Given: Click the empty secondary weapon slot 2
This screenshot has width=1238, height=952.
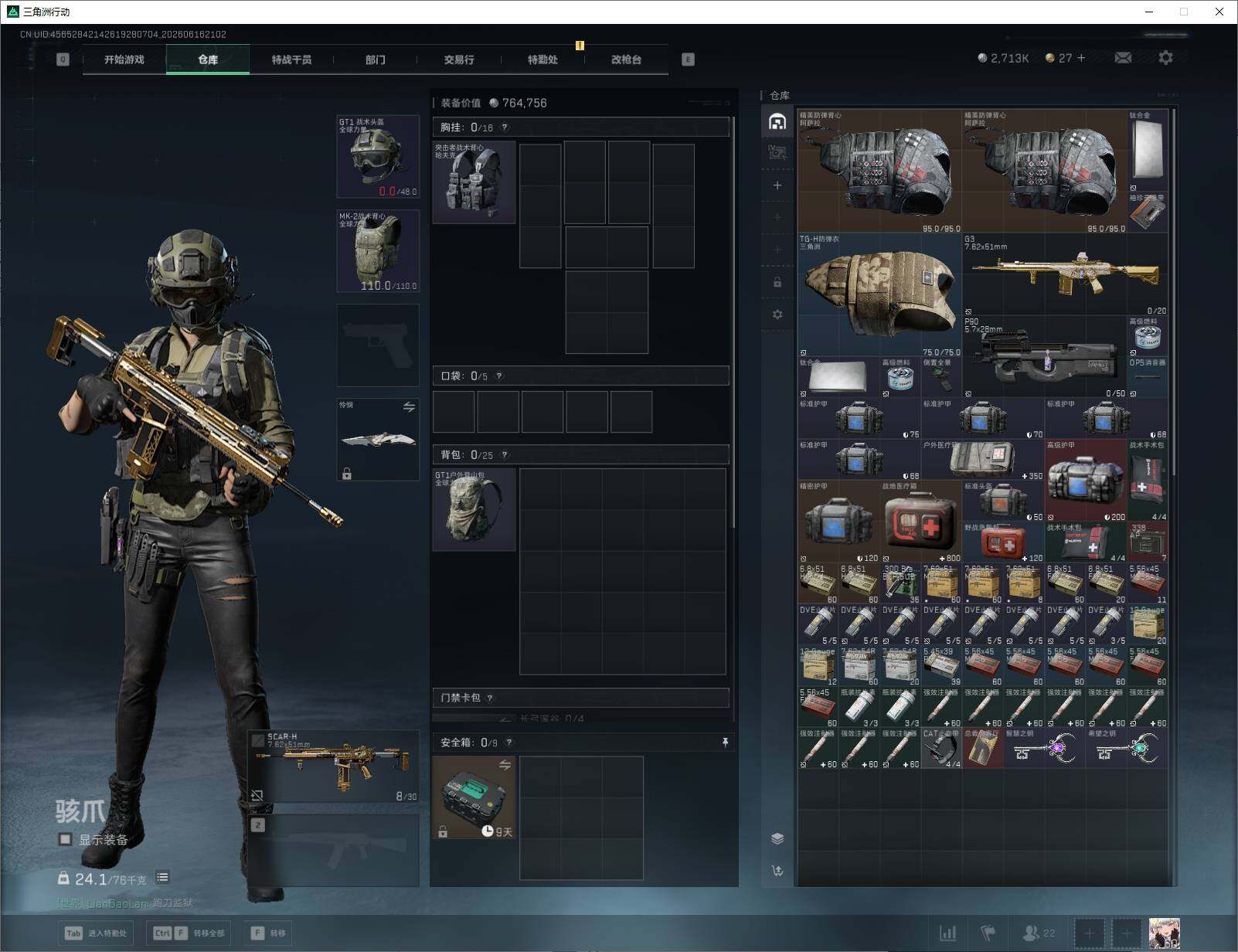Looking at the screenshot, I should click(x=334, y=850).
